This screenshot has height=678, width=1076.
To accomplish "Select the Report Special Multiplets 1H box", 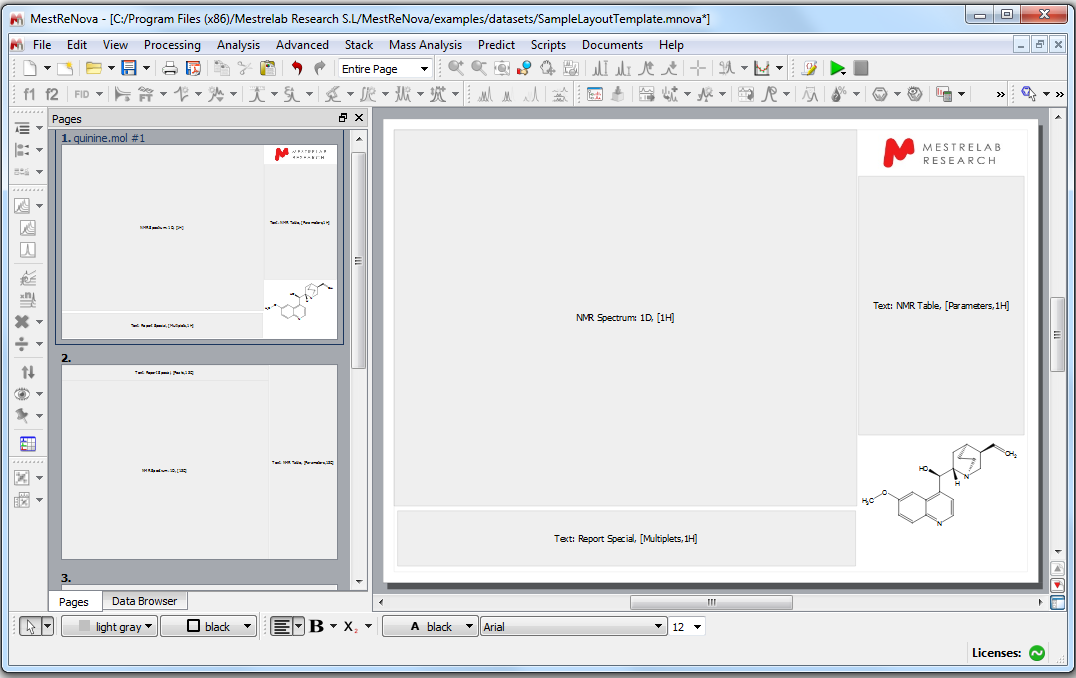I will point(626,538).
